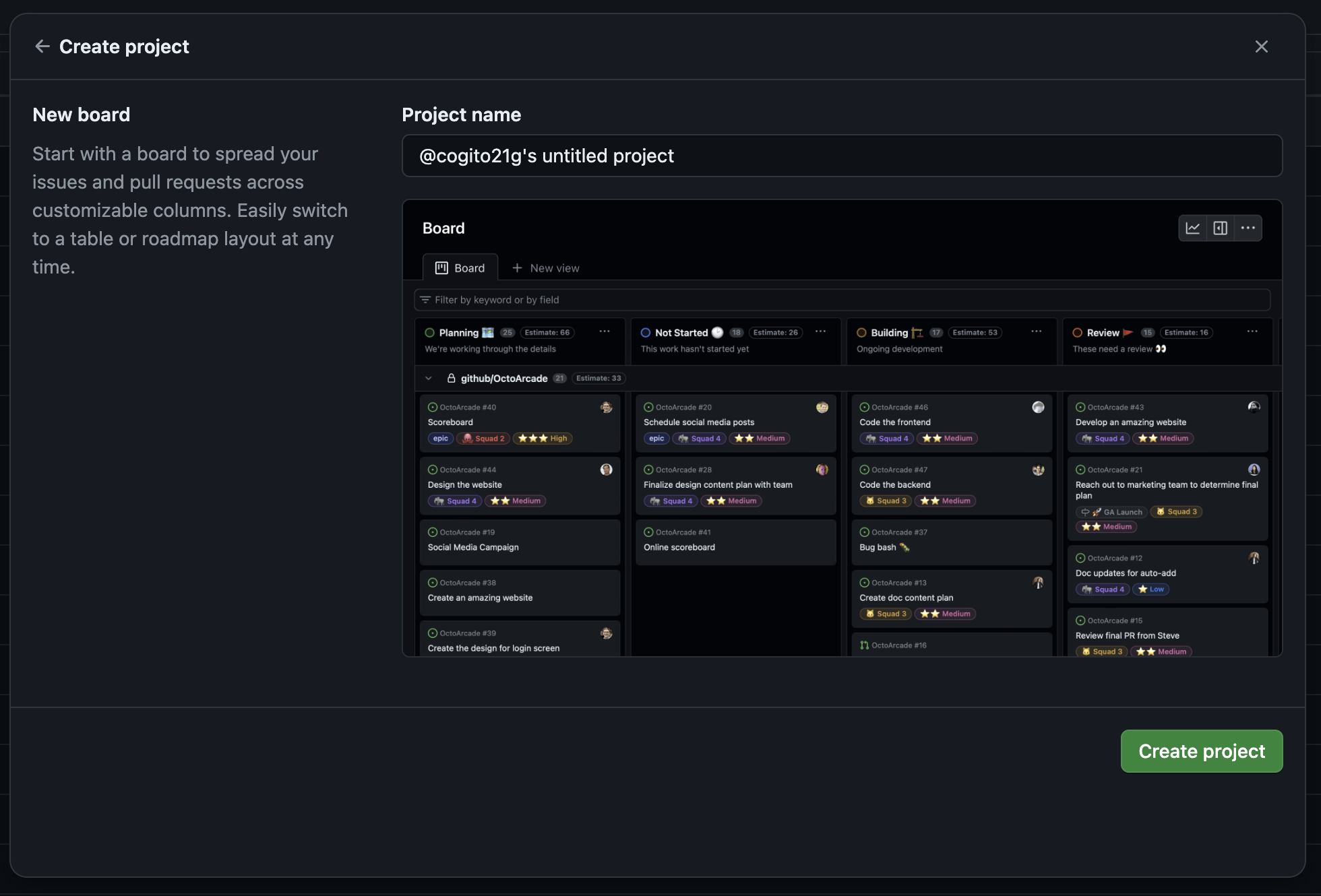The height and width of the screenshot is (896, 1321).
Task: Click assignee avatar on Scoreboard card
Action: tap(606, 407)
